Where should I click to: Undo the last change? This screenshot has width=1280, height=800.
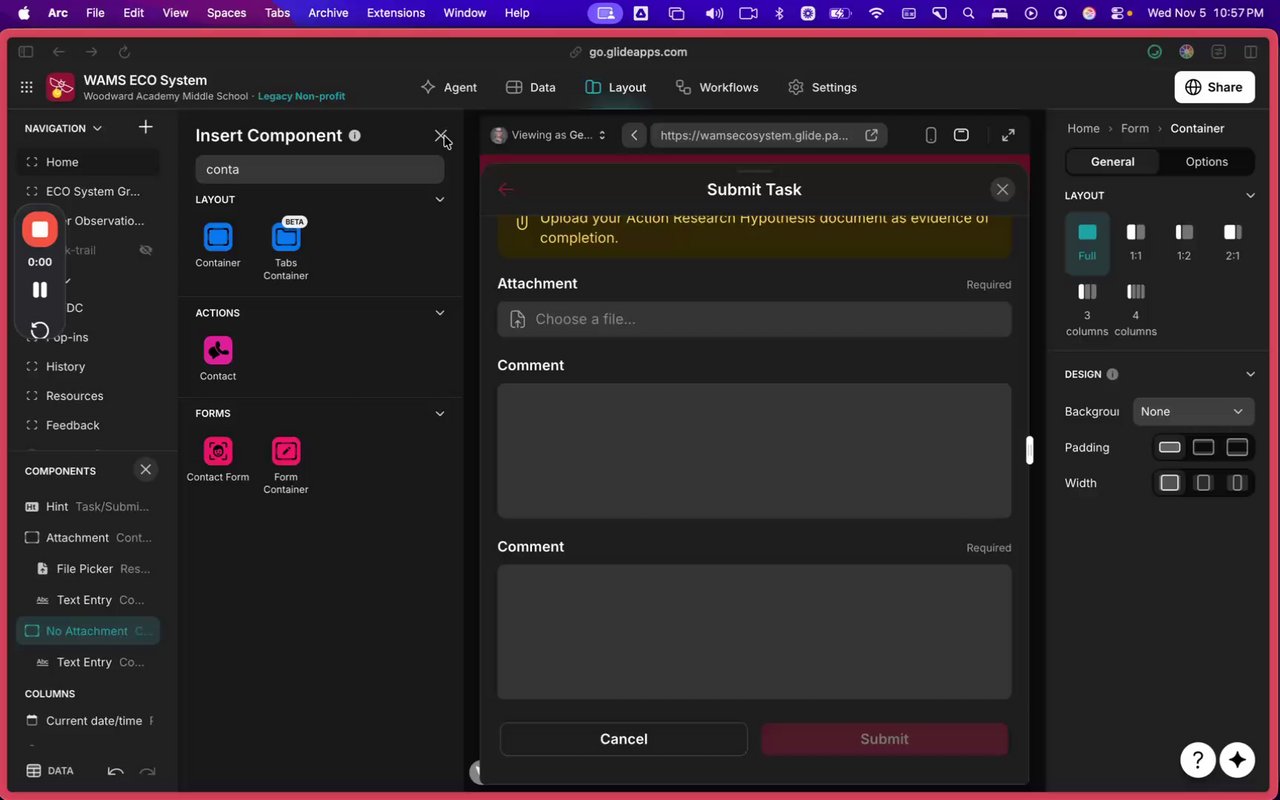[x=116, y=771]
